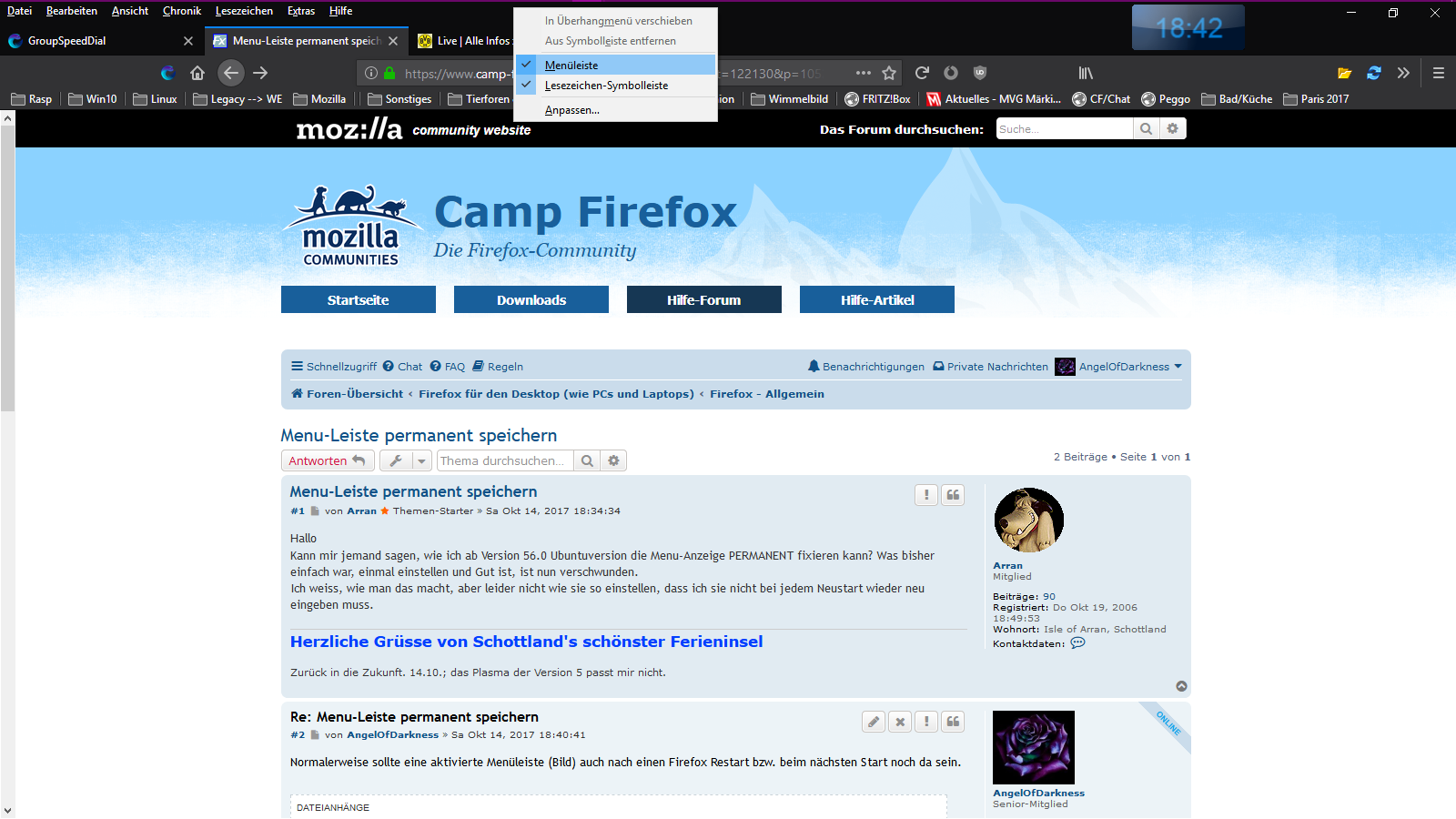Uncheck Menüleiste in the context menu
Screen dimensions: 1456x819
coord(615,65)
